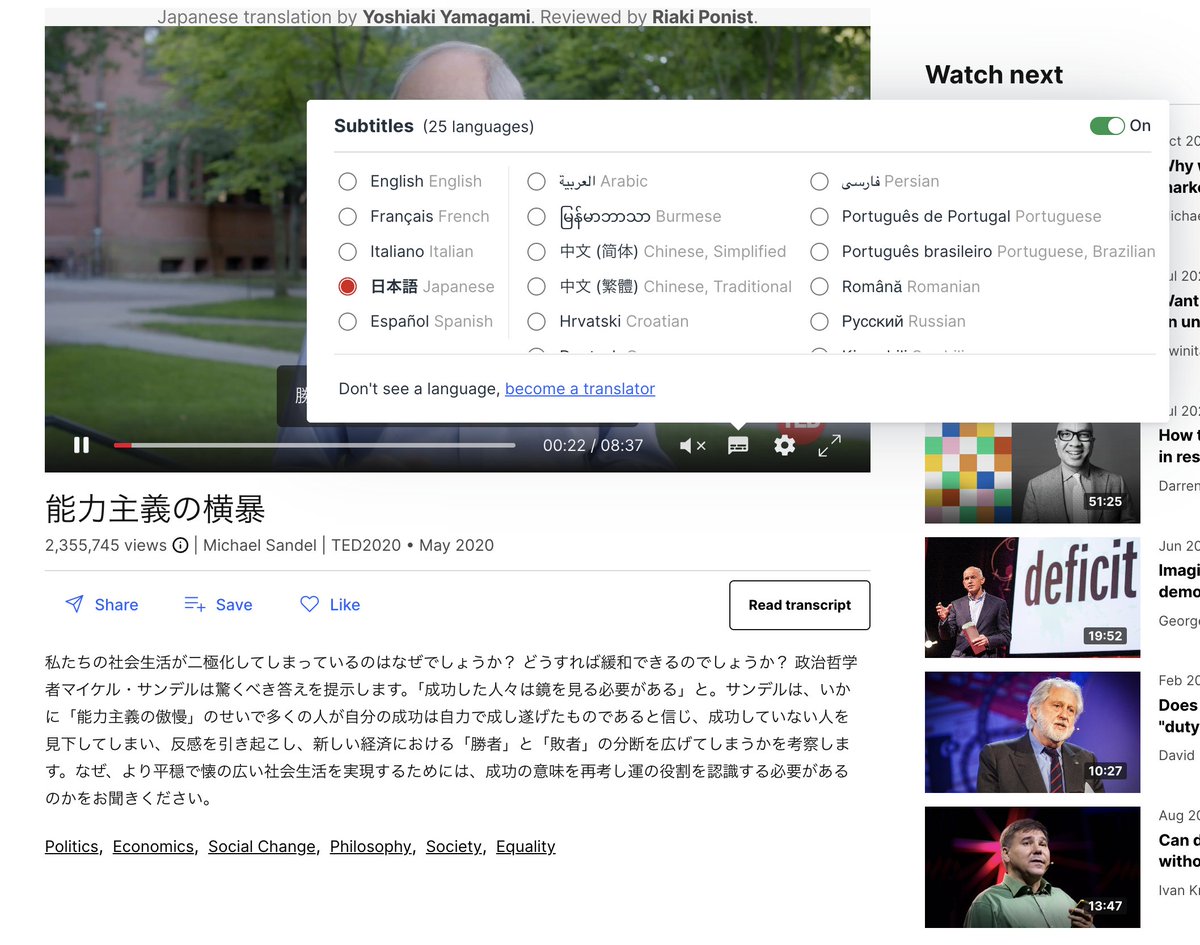This screenshot has width=1200, height=945.
Task: Unmute the video volume icon
Action: coord(692,446)
